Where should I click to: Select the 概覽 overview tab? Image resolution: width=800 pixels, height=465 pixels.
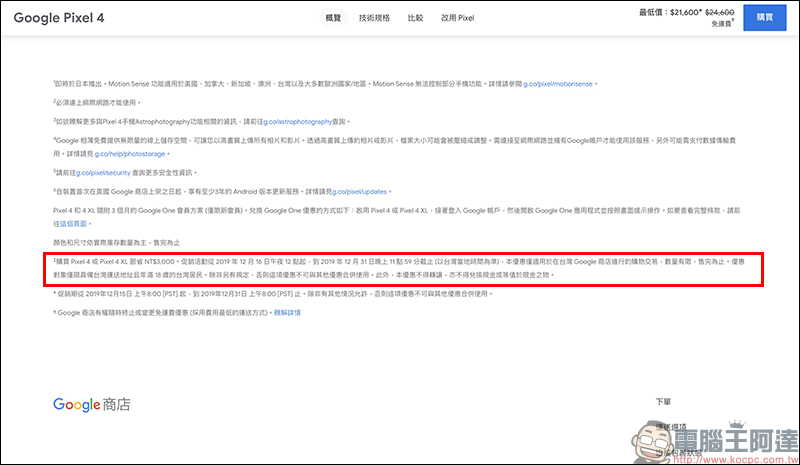pyautogui.click(x=333, y=18)
